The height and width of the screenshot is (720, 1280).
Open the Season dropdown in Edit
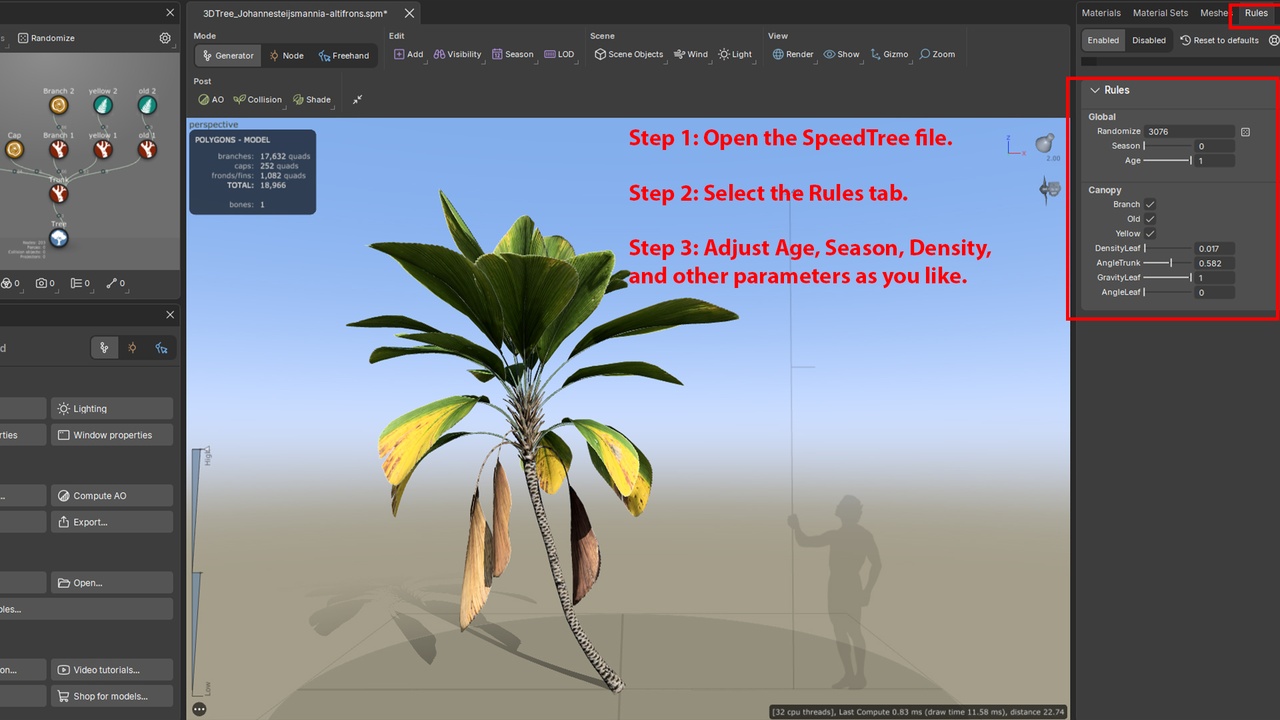pyautogui.click(x=512, y=54)
